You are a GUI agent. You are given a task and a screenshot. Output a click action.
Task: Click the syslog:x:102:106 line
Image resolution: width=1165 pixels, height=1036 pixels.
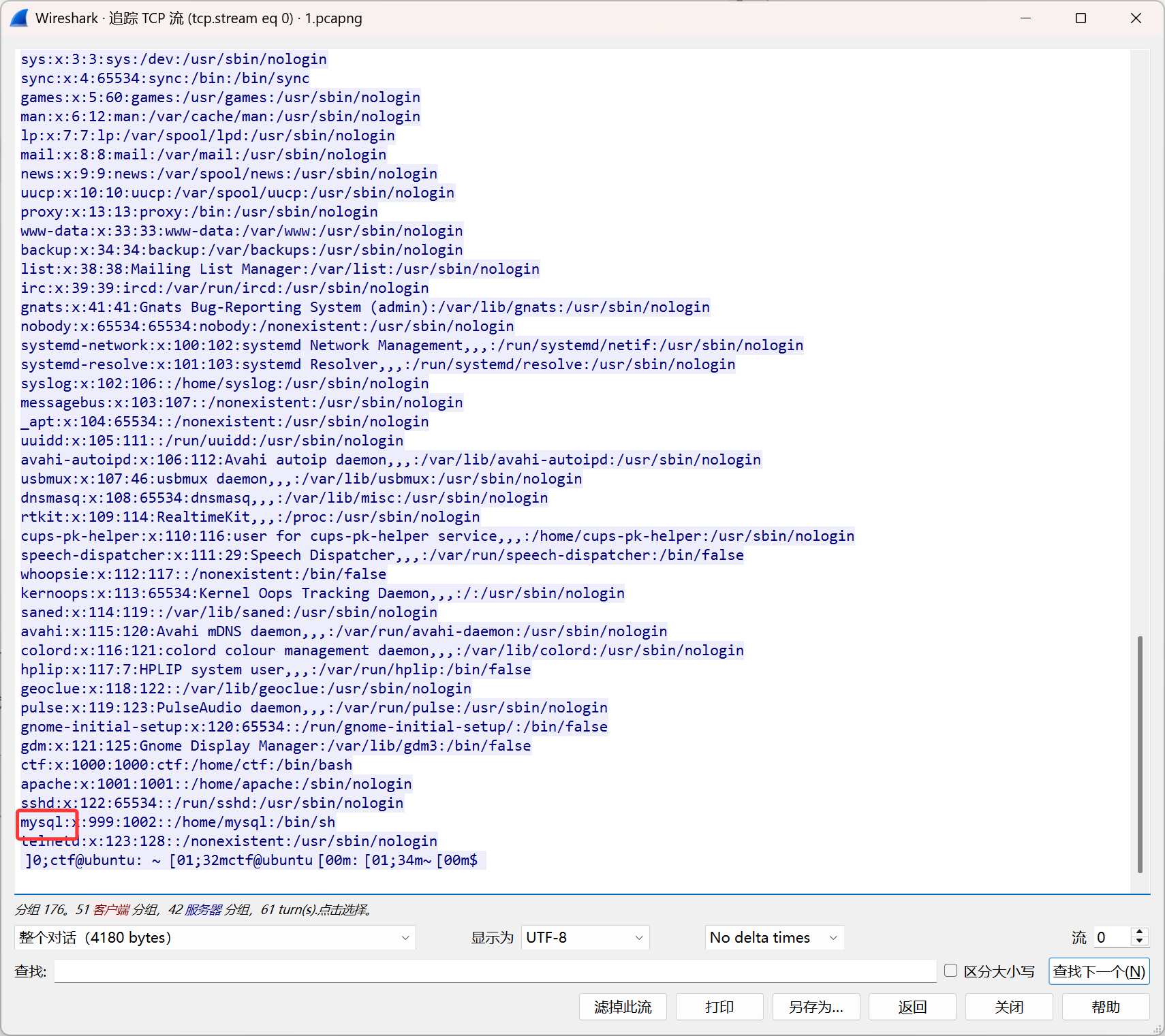(225, 383)
